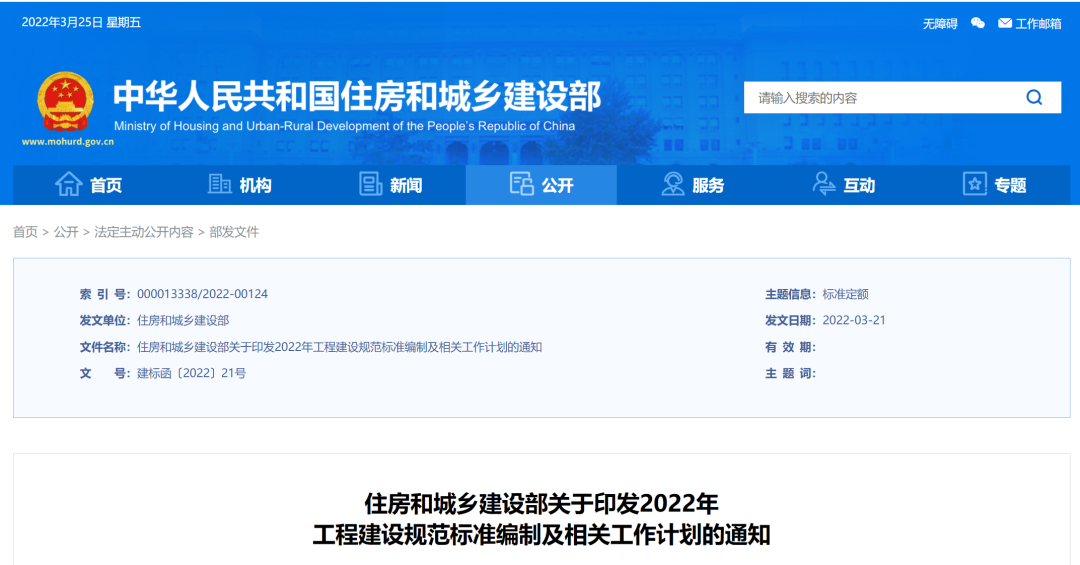The width and height of the screenshot is (1080, 565).
Task: Go to 首页 in the breadcrumb
Action: point(25,232)
